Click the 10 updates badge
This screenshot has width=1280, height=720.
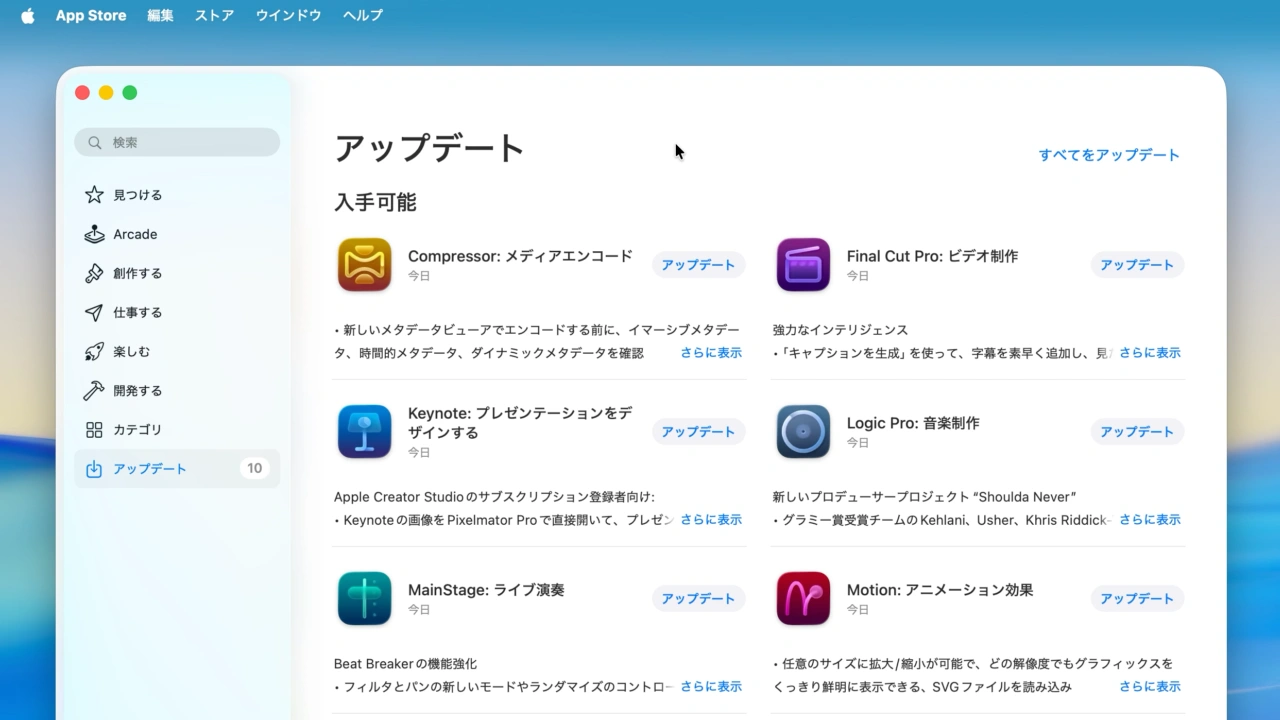click(254, 469)
